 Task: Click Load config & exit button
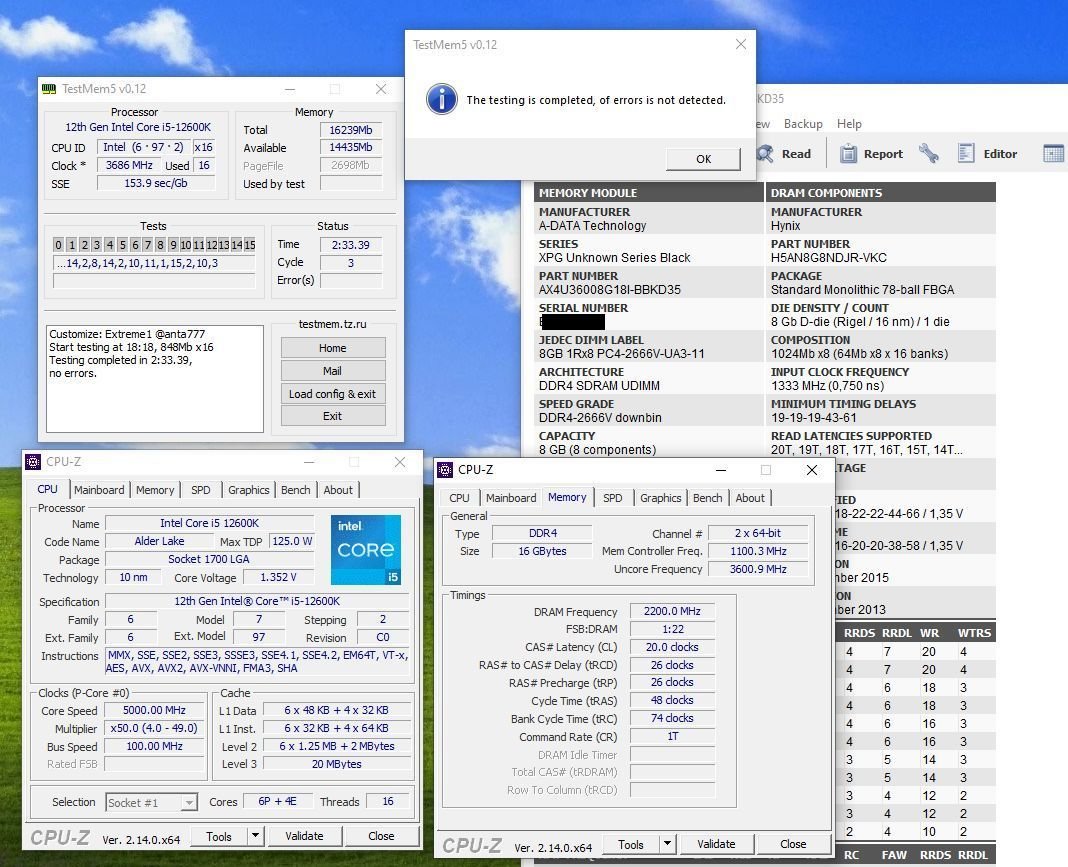coord(333,394)
